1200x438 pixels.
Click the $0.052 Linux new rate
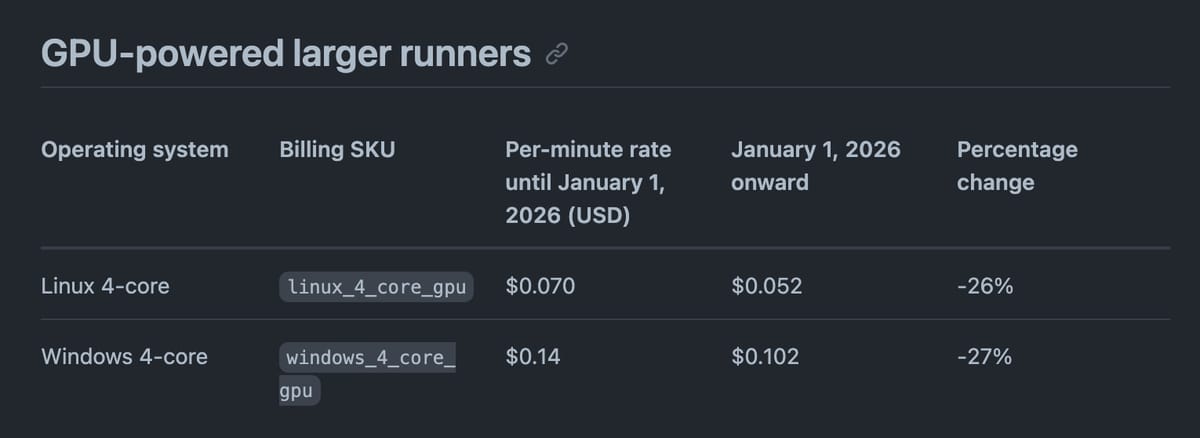pos(766,286)
